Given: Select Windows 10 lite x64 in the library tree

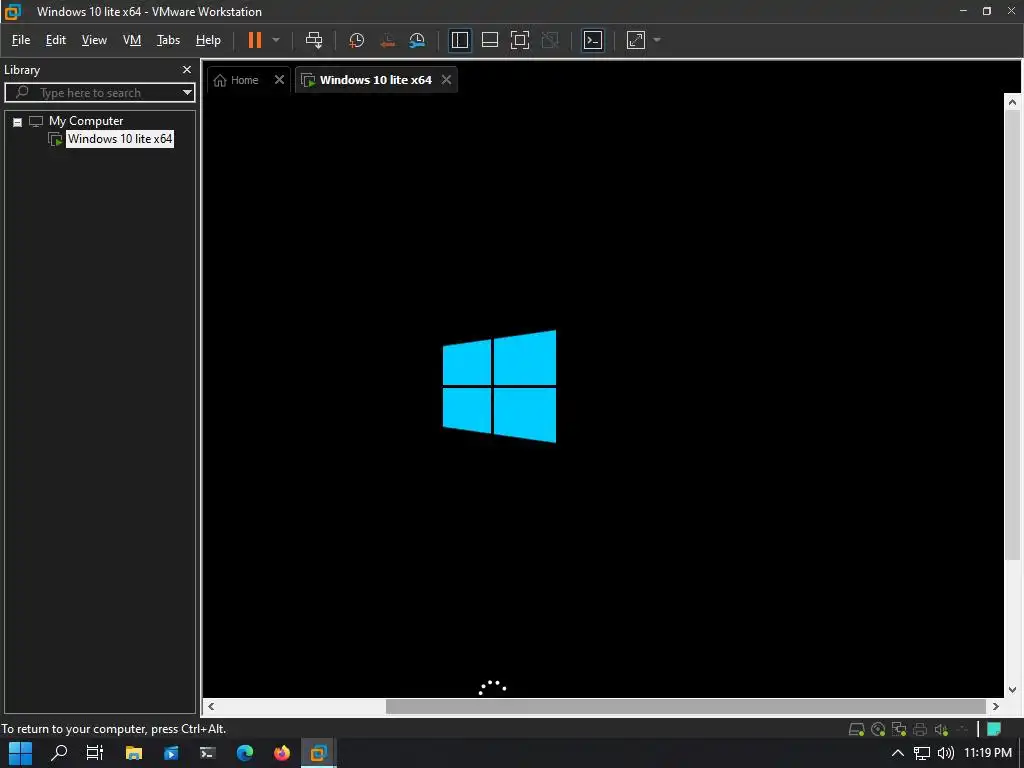Looking at the screenshot, I should coord(120,139).
